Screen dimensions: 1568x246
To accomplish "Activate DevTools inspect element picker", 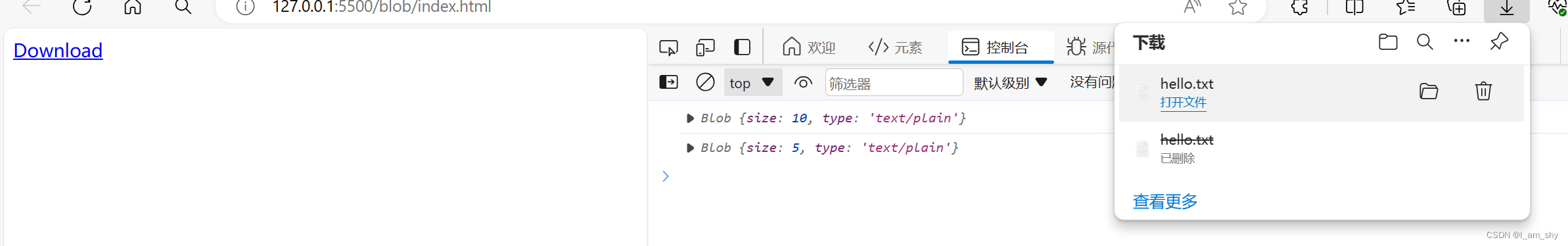I will coord(668,47).
